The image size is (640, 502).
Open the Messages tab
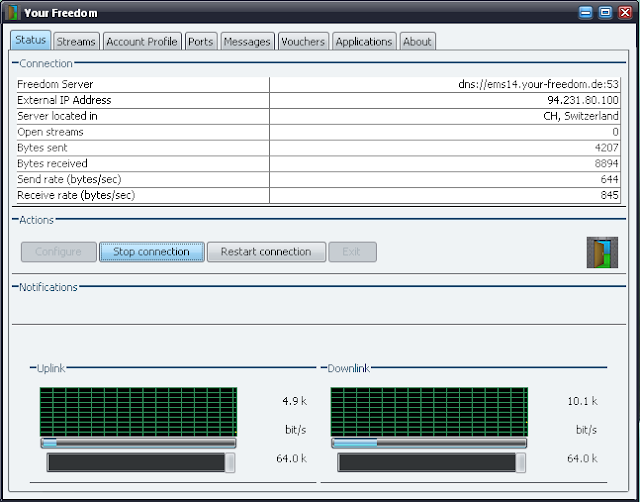tap(247, 42)
